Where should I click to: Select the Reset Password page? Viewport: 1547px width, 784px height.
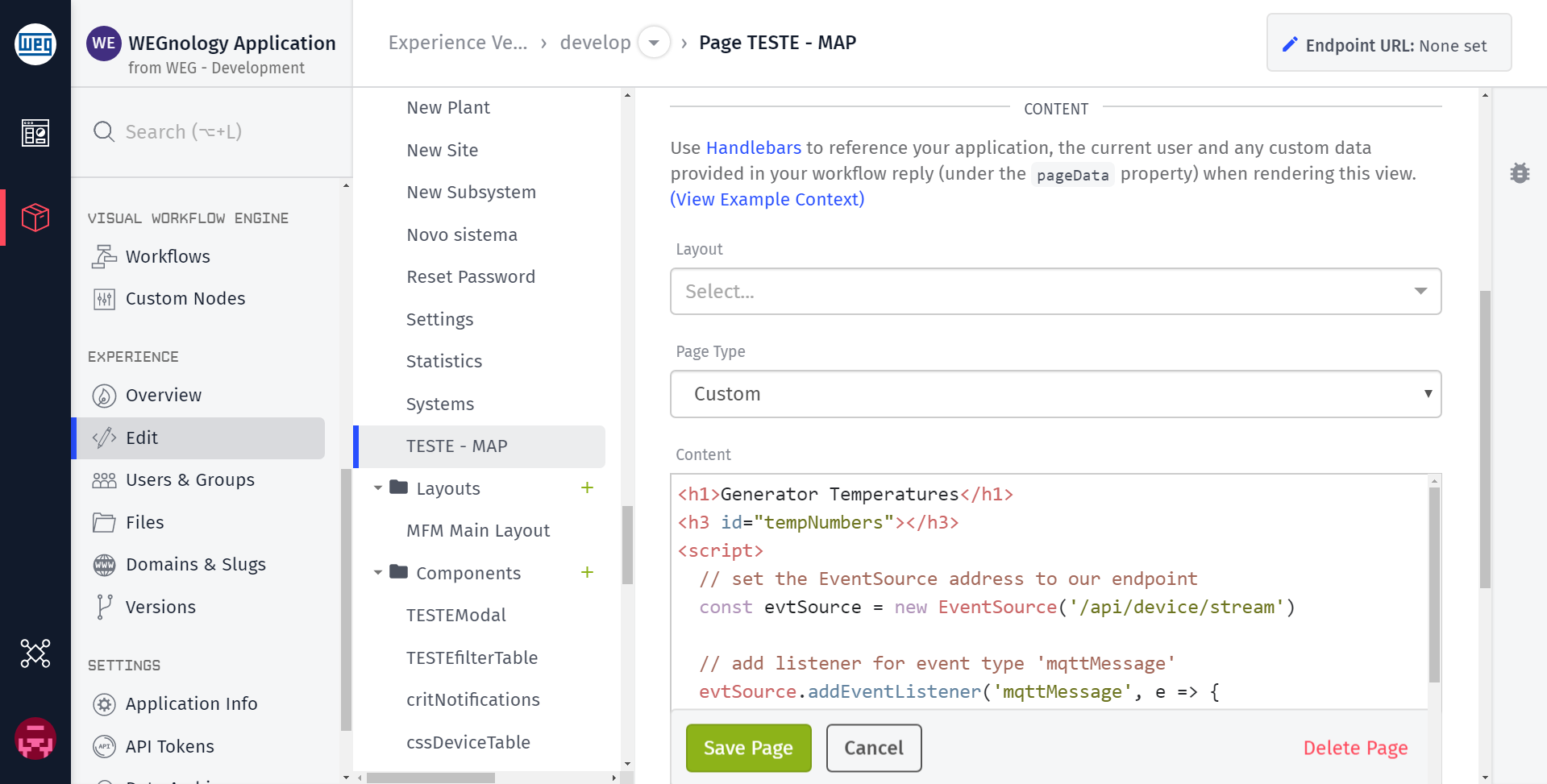(471, 276)
